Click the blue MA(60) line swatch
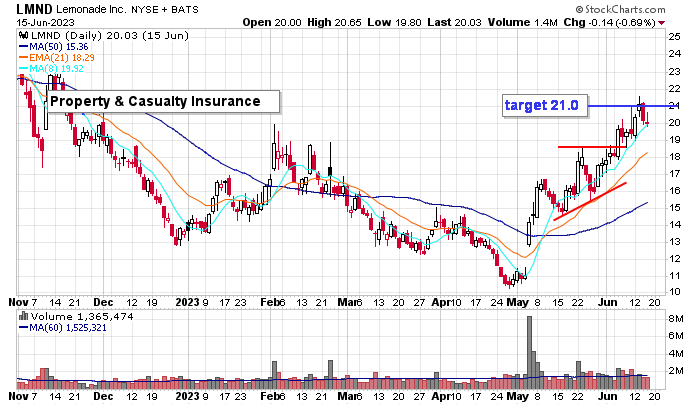The height and width of the screenshot is (405, 700). click(x=23, y=328)
